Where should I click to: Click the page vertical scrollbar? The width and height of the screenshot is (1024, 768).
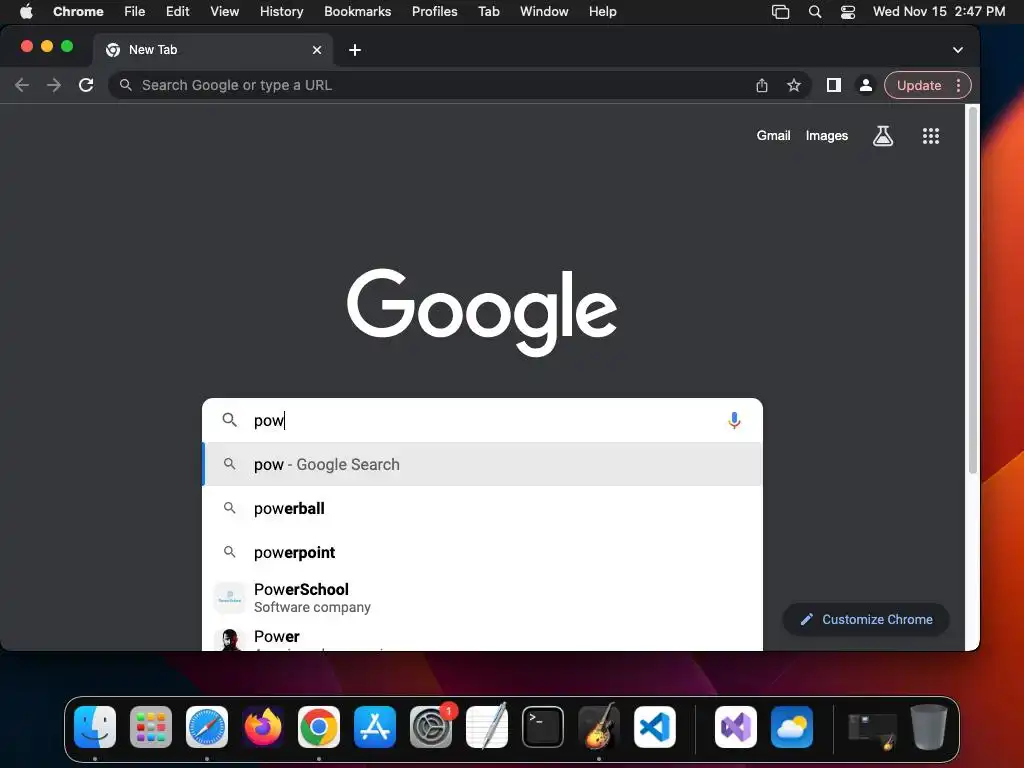click(972, 291)
